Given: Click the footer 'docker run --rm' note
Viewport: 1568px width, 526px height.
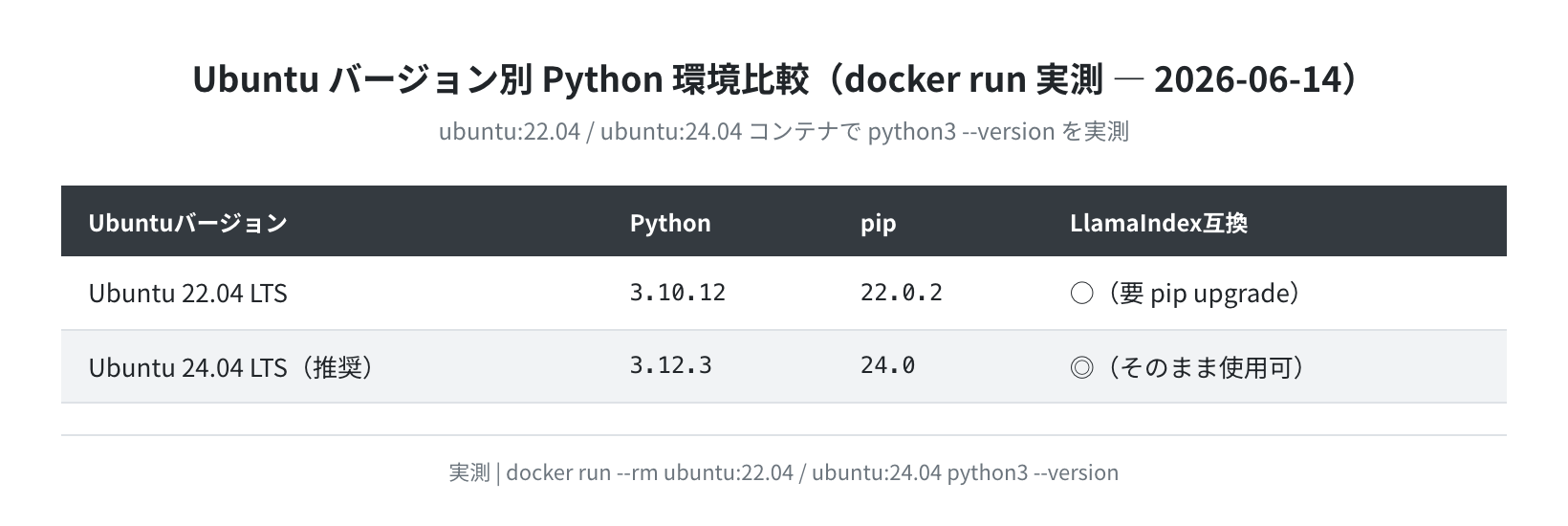Looking at the screenshot, I should pos(784,472).
